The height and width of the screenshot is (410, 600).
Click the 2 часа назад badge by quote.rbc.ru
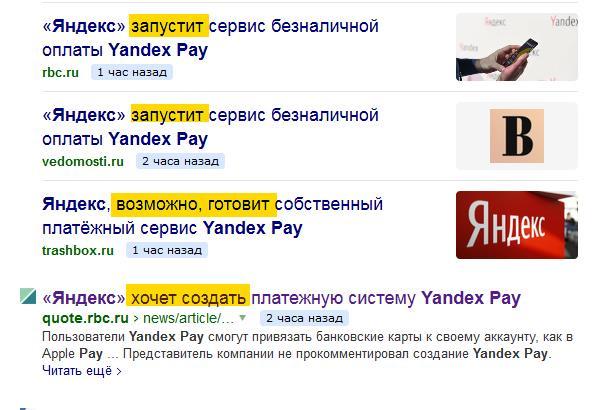pos(304,318)
